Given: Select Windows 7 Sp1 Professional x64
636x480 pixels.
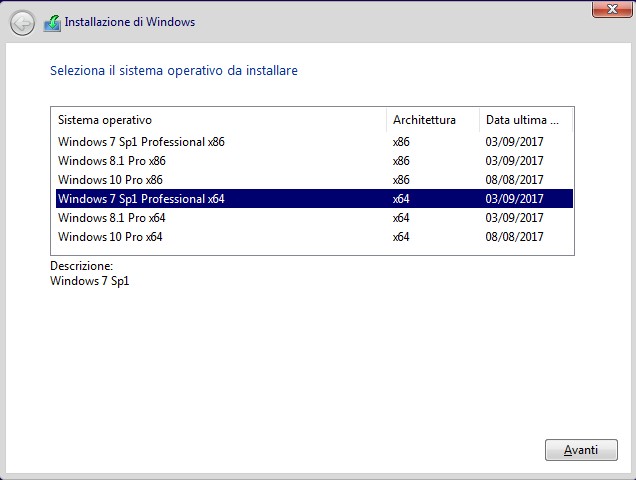Looking at the screenshot, I should [x=314, y=199].
